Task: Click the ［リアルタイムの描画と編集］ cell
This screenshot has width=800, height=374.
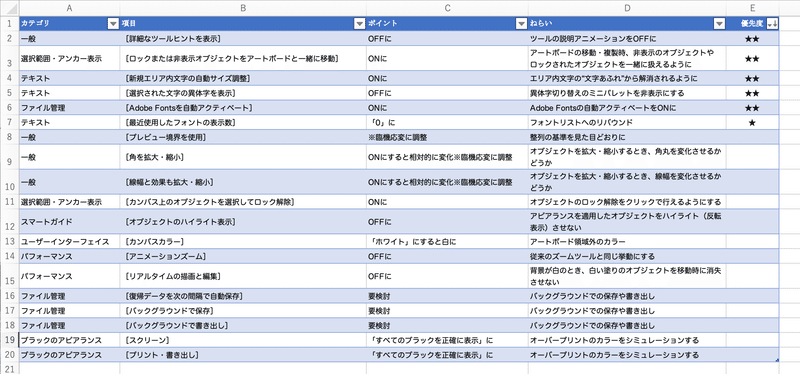Action: pyautogui.click(x=243, y=276)
